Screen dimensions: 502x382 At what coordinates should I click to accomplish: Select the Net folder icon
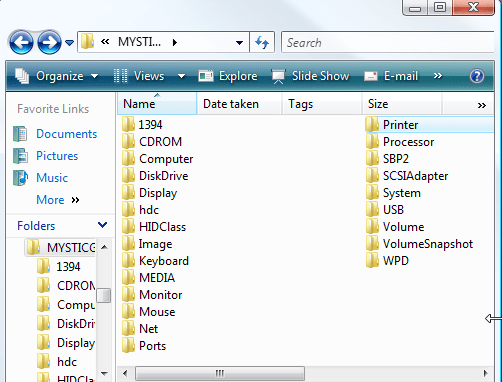coord(128,328)
